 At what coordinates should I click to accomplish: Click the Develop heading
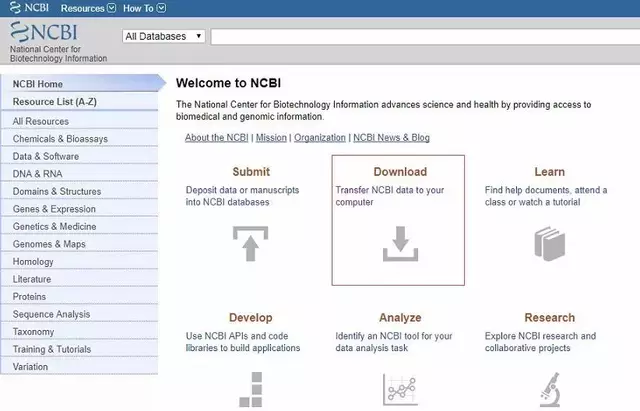250,318
